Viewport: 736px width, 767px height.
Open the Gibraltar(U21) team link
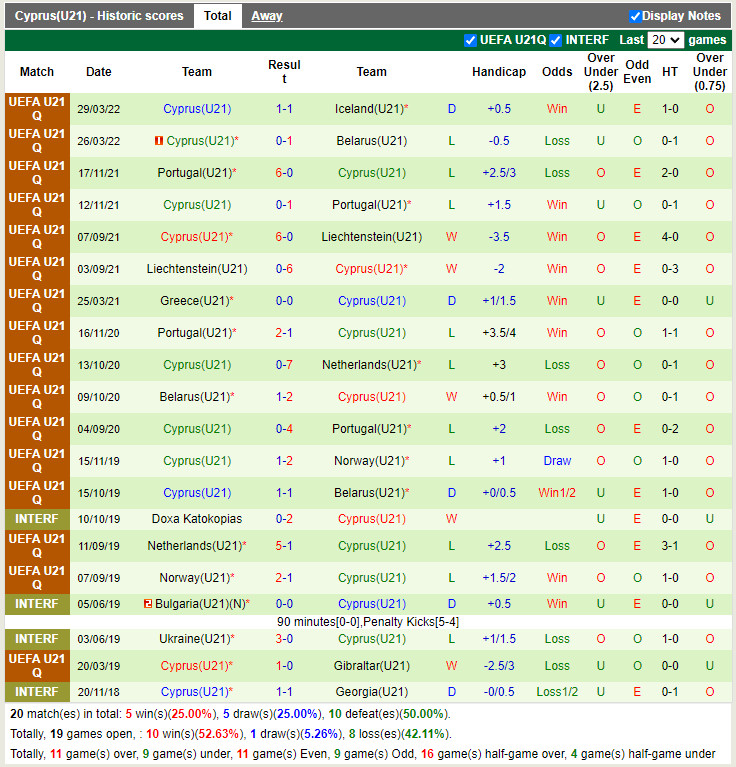click(x=371, y=666)
